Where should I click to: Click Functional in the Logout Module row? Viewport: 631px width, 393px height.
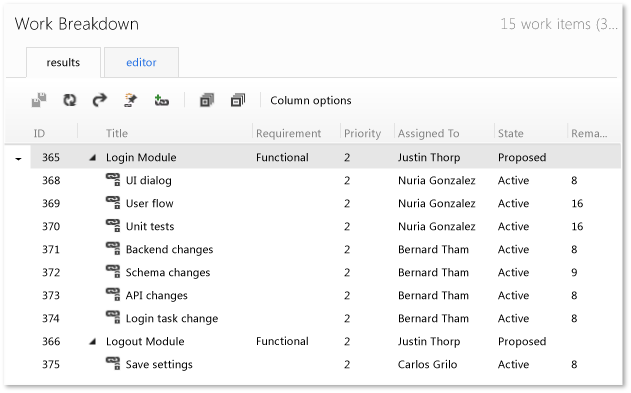pyautogui.click(x=282, y=341)
